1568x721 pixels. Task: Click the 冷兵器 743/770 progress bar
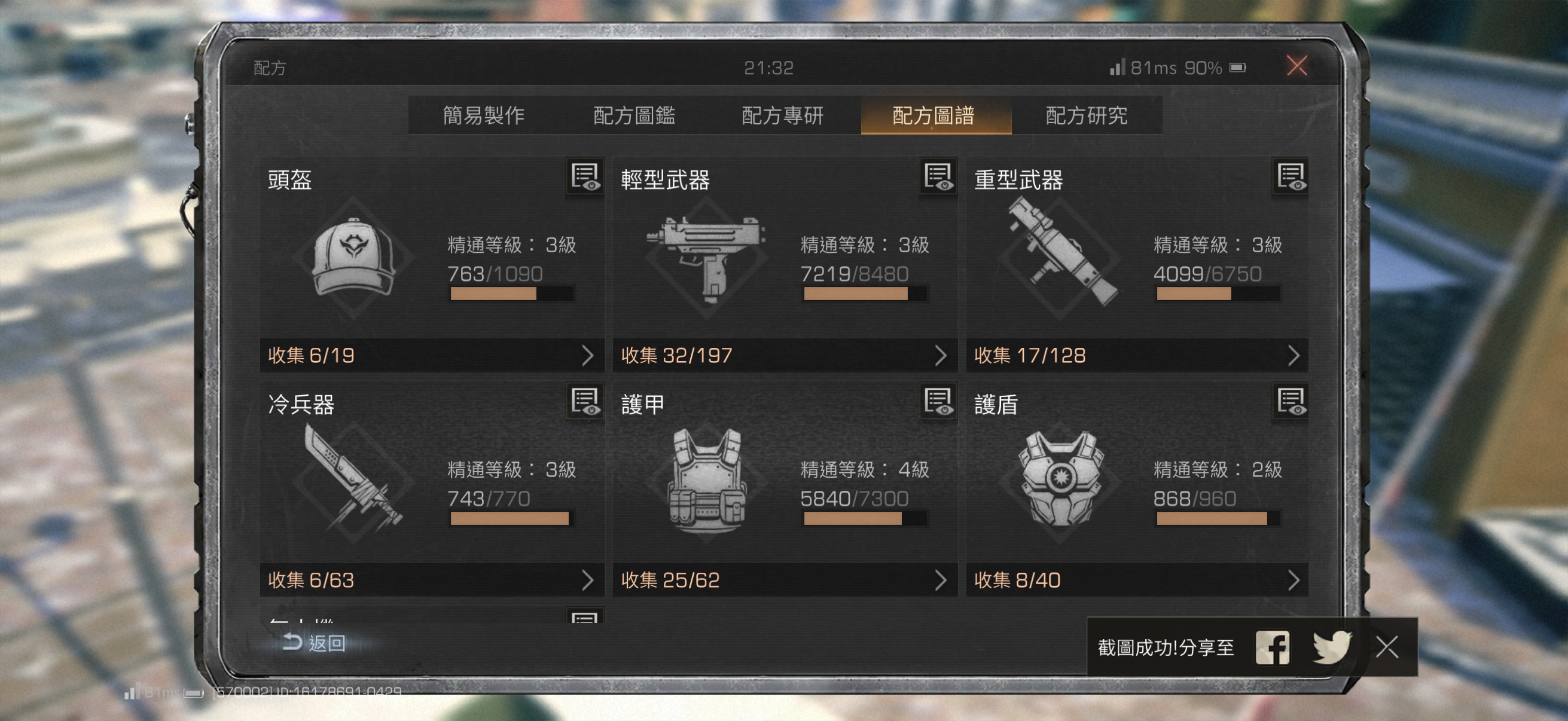pyautogui.click(x=511, y=518)
